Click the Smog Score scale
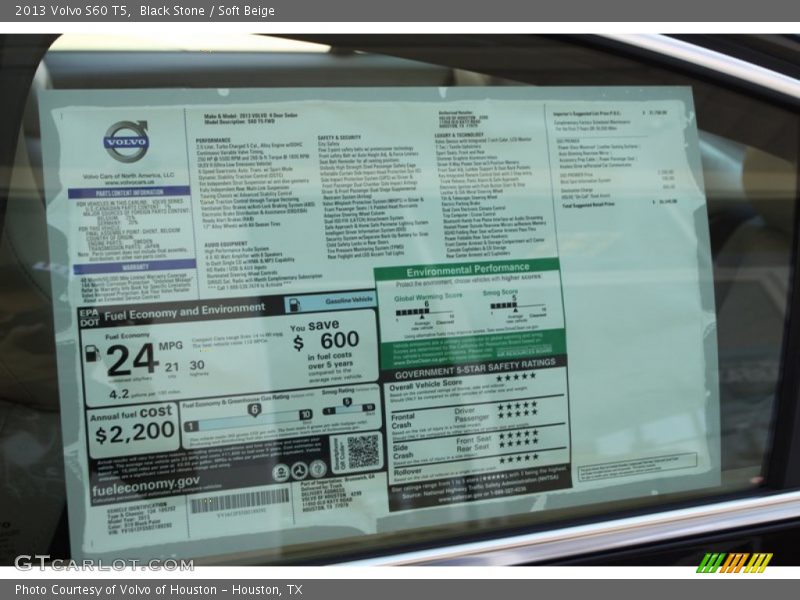Screen dimensions: 800x600 click(x=517, y=306)
